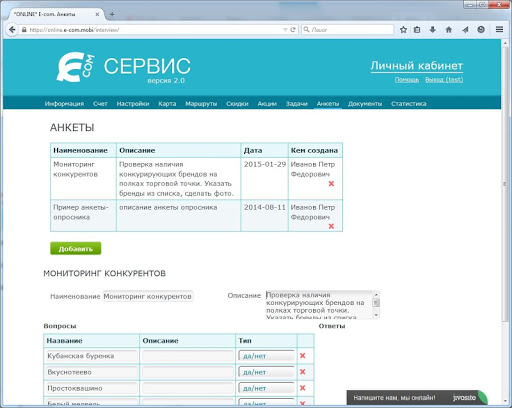Click the browser back arrow

coord(12,30)
